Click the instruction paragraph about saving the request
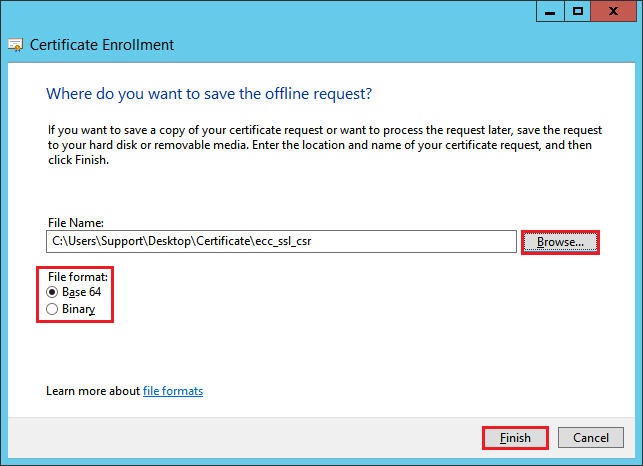643x466 pixels. pyautogui.click(x=320, y=145)
